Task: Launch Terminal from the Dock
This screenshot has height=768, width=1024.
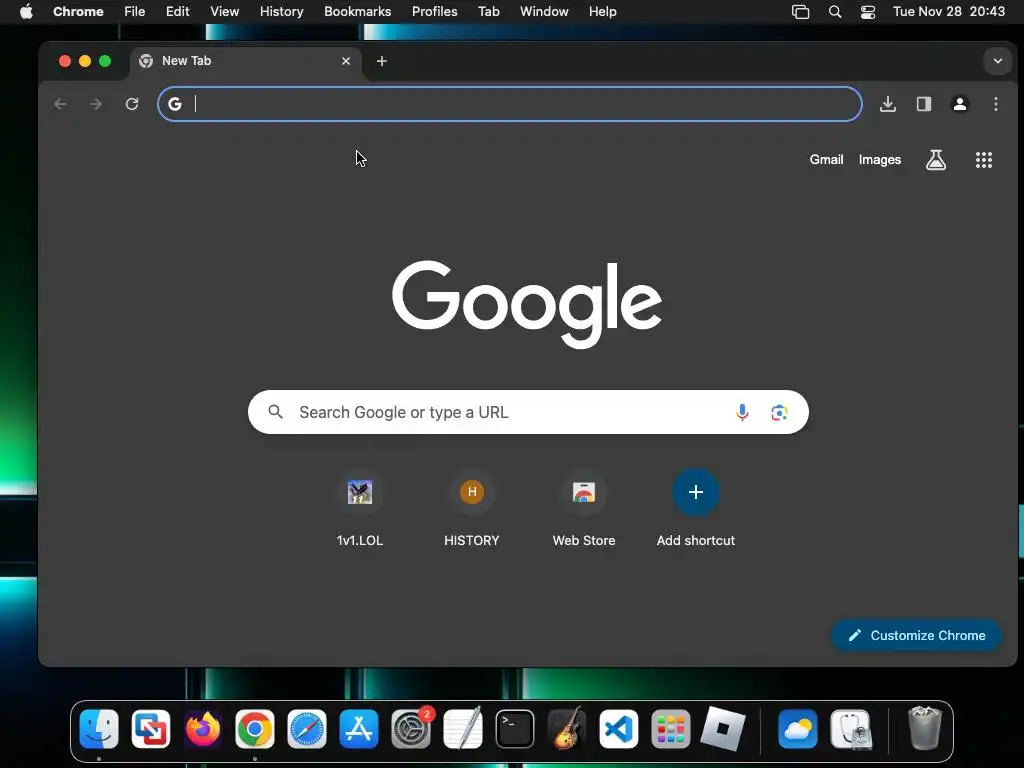Action: [515, 729]
